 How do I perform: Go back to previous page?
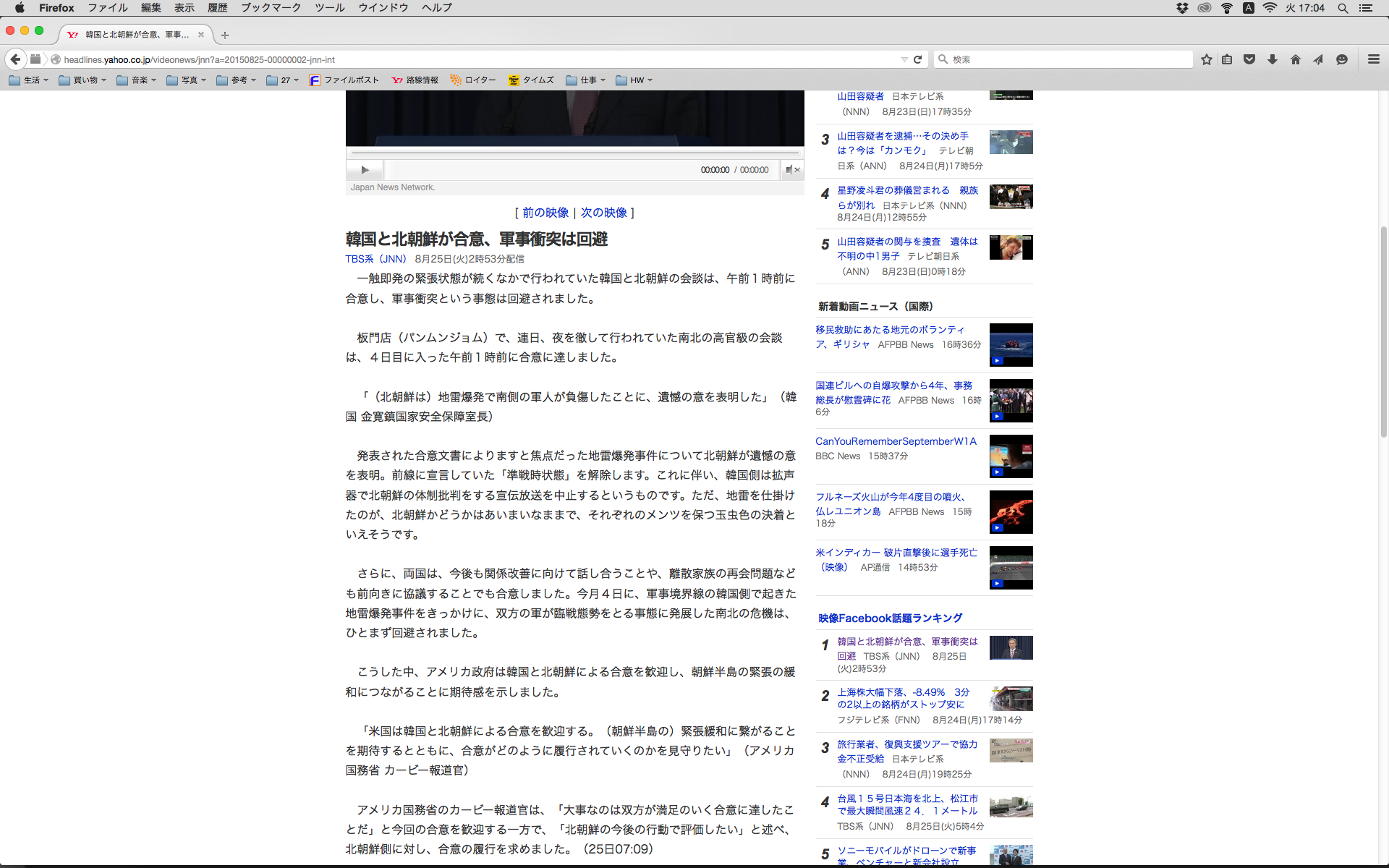[15, 59]
